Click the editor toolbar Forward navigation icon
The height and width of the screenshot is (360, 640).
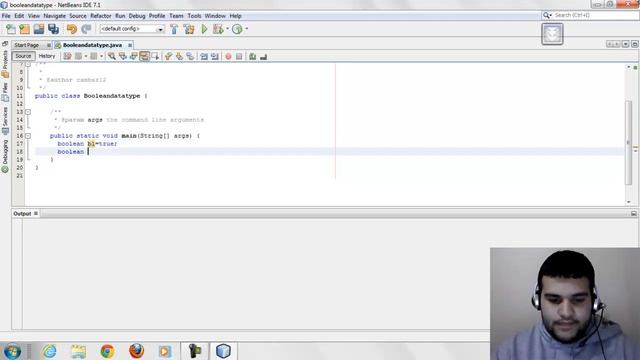(x=94, y=56)
